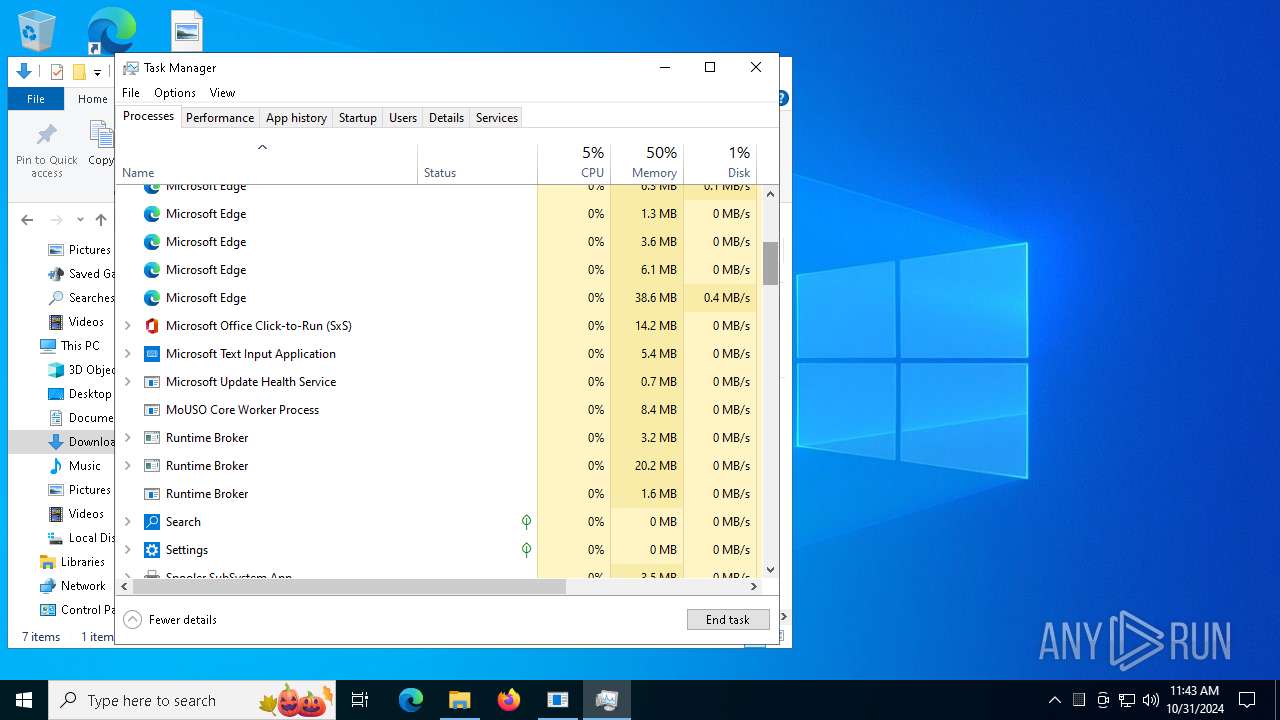Click the Microsoft Text Input Application icon
This screenshot has height=720, width=1280.
(x=152, y=354)
